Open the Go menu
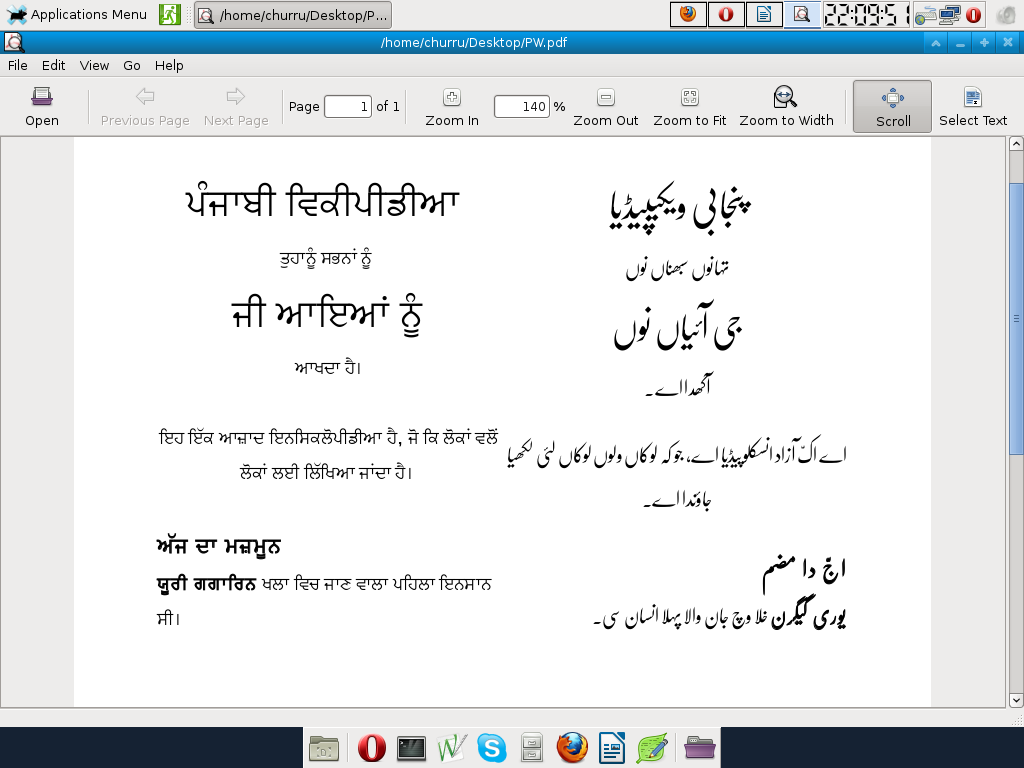This screenshot has height=768, width=1024. [132, 65]
